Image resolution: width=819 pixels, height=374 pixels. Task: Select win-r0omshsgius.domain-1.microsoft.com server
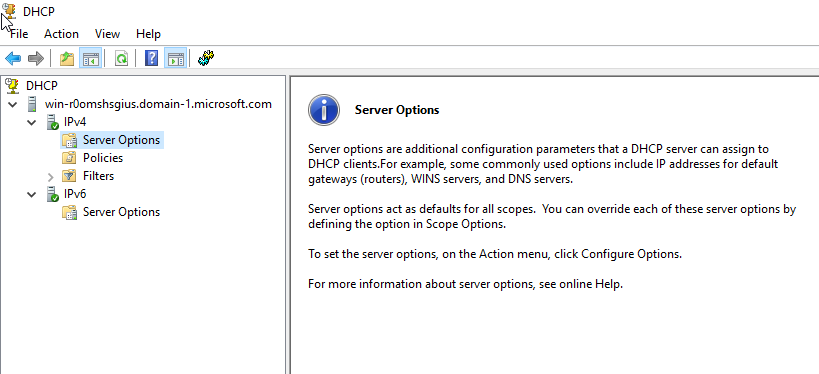[158, 104]
